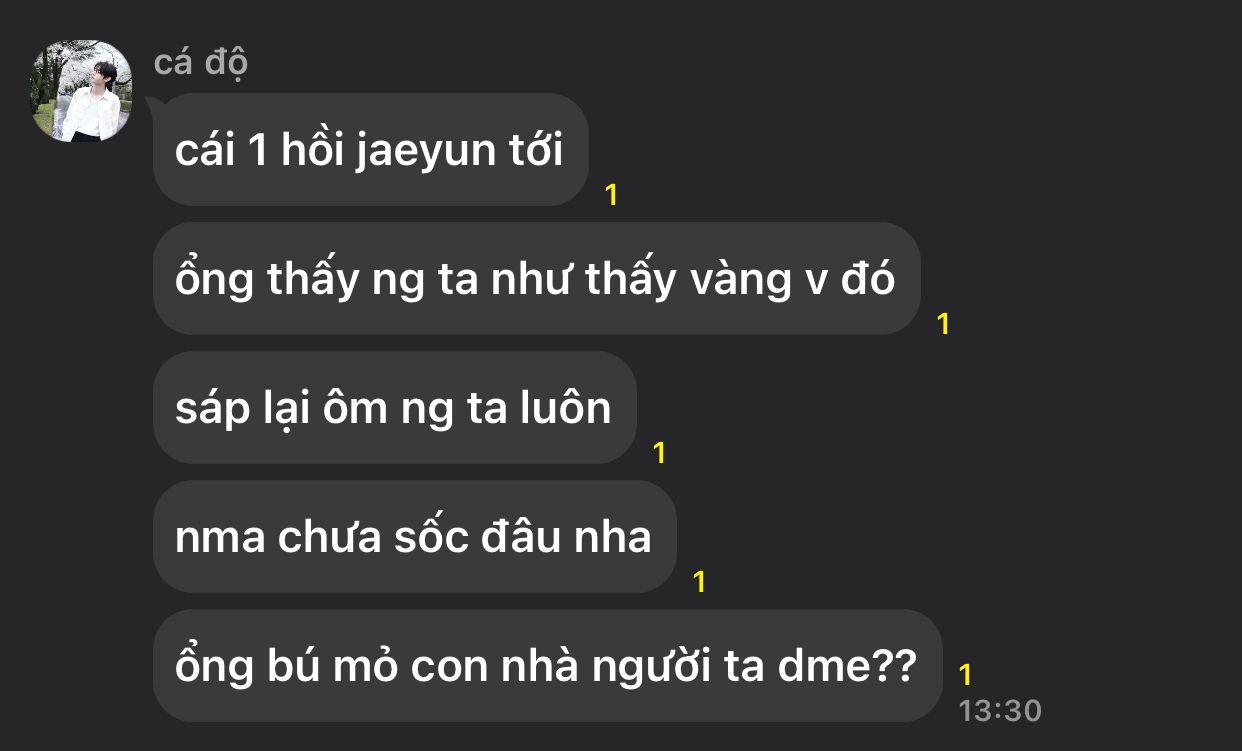Click unread count above the 13:30 time
Image resolution: width=1242 pixels, height=751 pixels.
965,673
